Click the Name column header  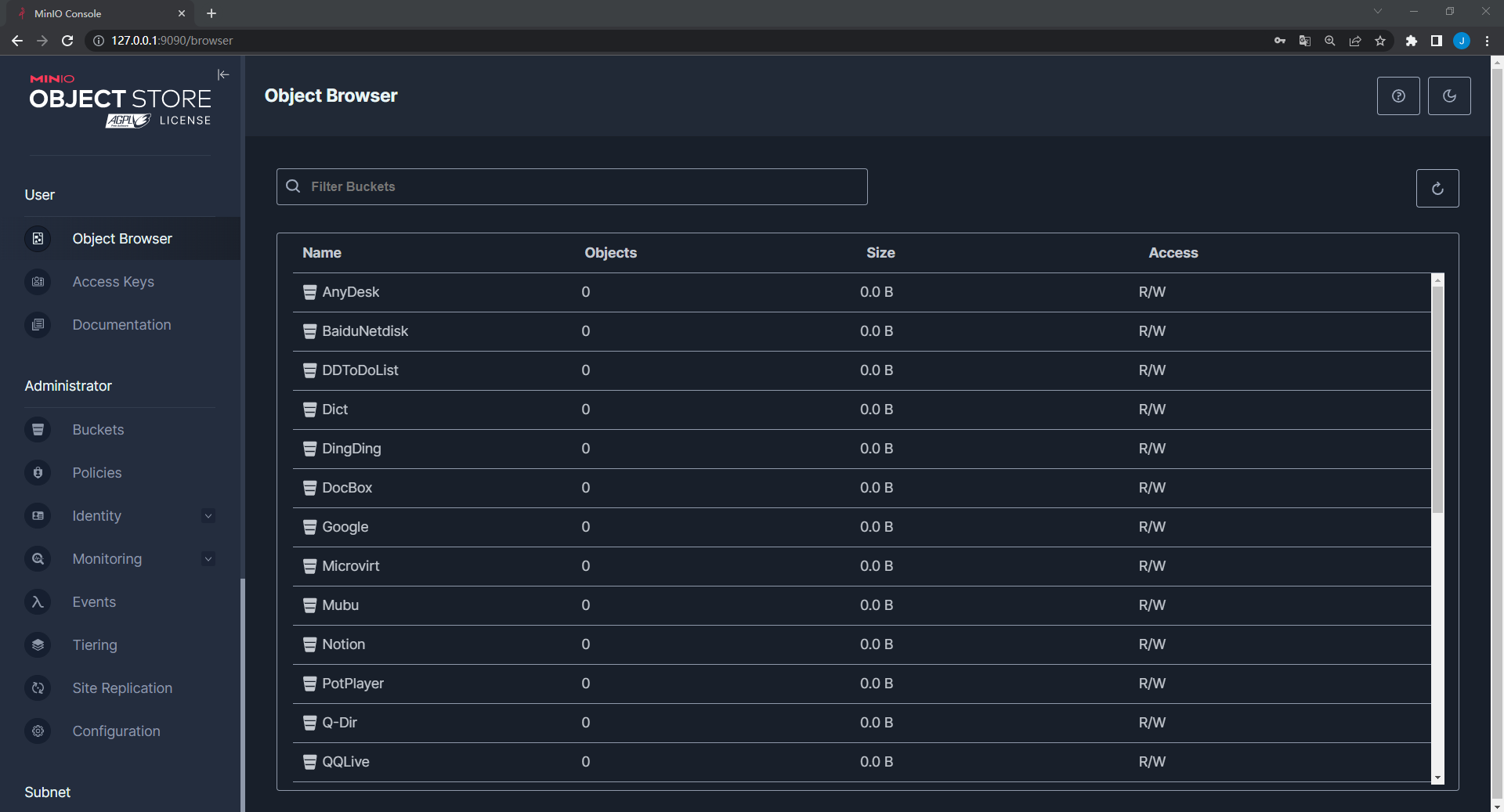click(322, 253)
